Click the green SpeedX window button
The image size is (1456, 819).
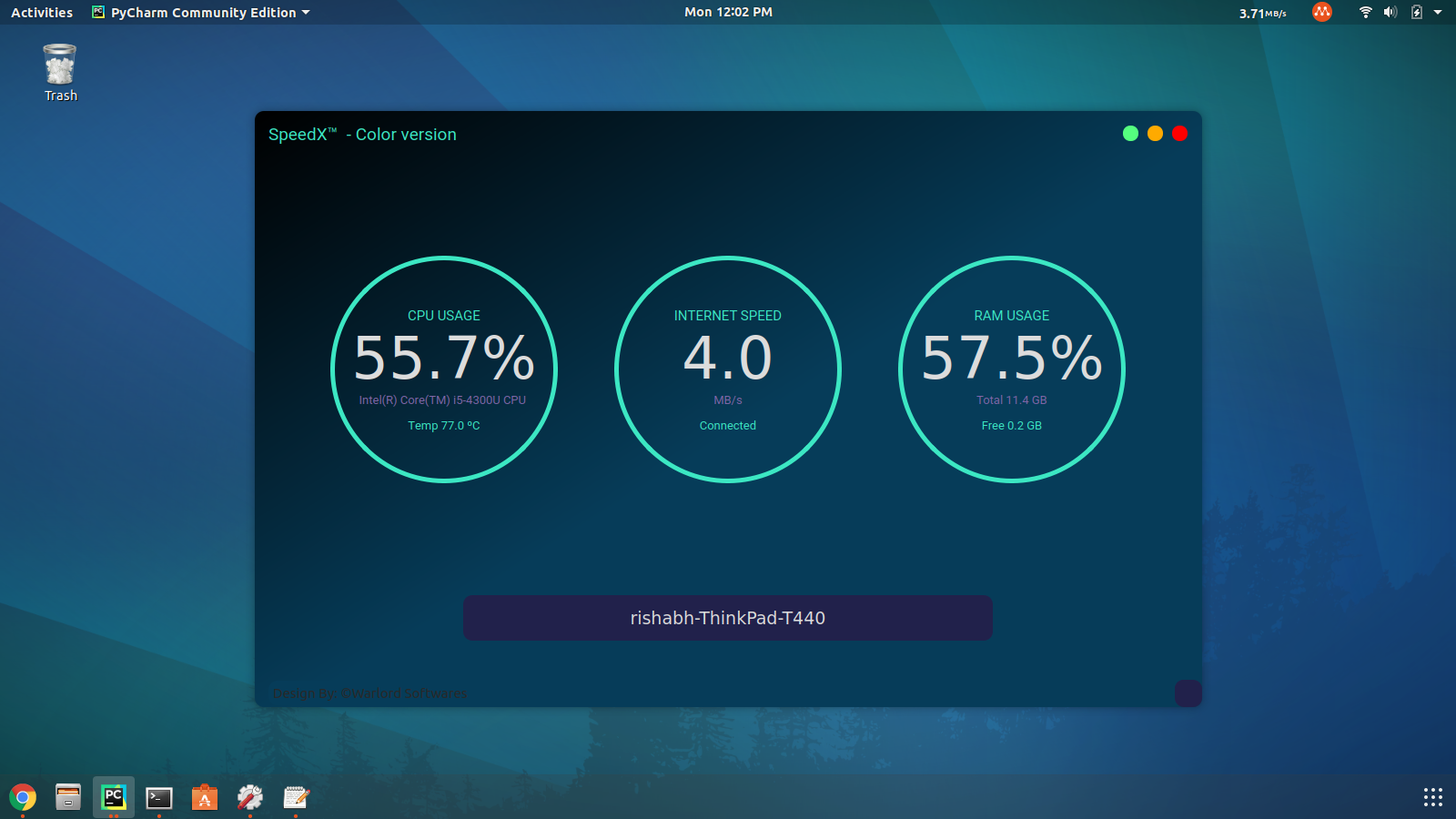(x=1130, y=134)
